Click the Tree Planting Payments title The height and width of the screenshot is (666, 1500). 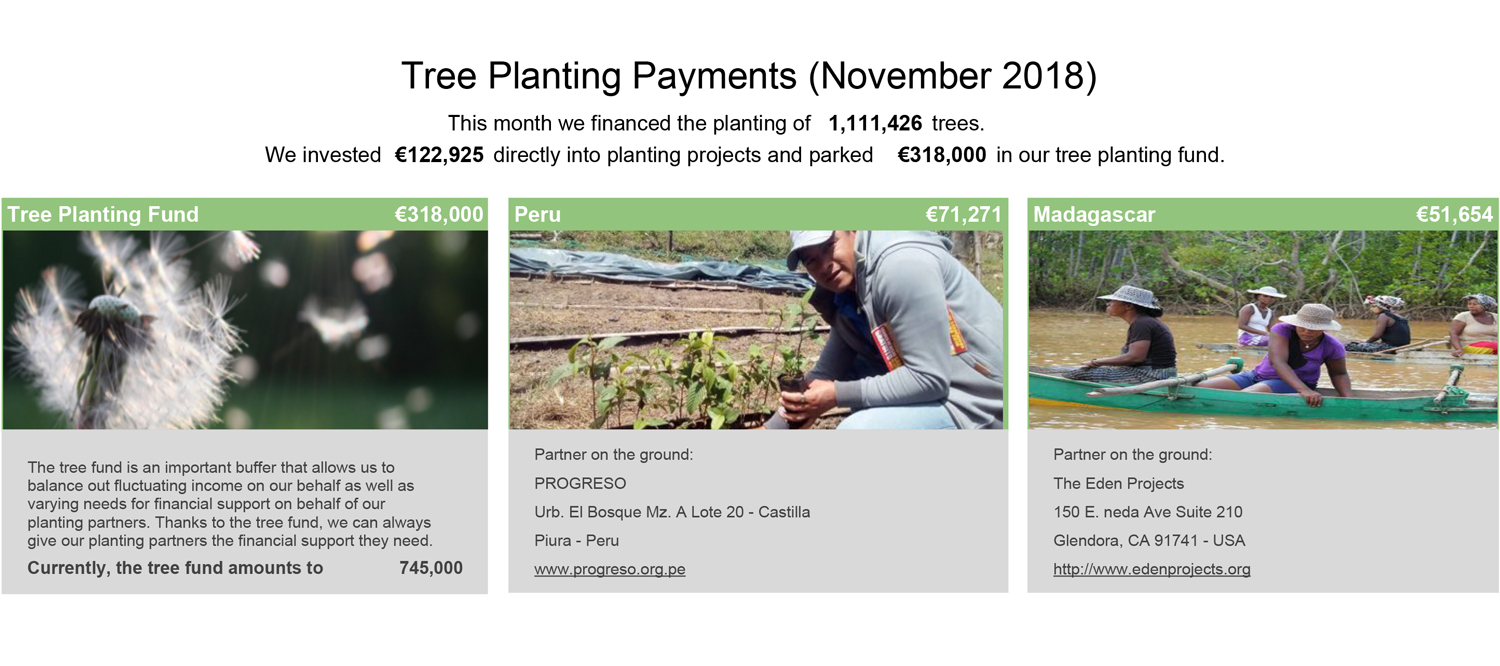(749, 76)
